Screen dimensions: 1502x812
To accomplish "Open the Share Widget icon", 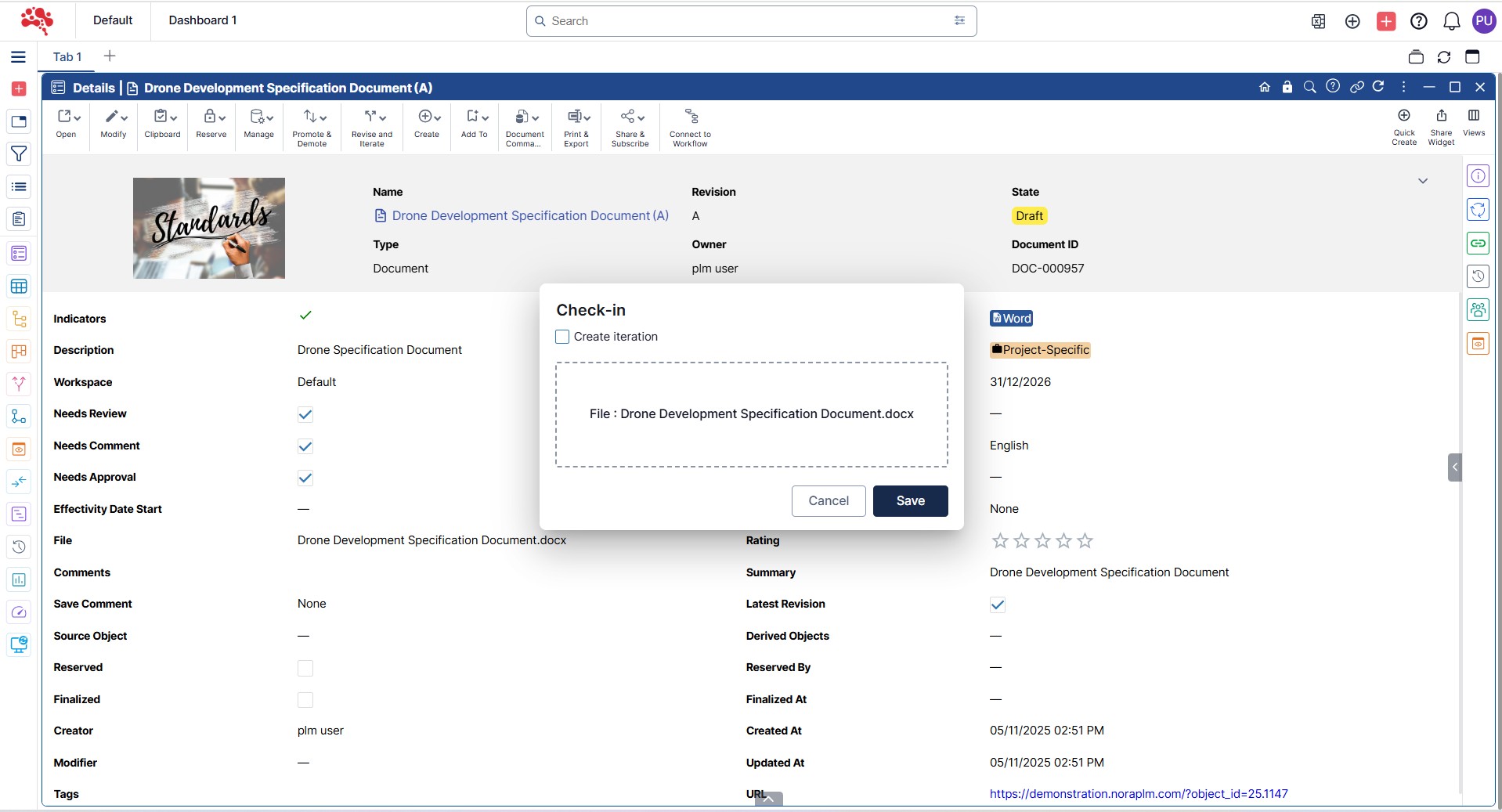I will tap(1441, 116).
